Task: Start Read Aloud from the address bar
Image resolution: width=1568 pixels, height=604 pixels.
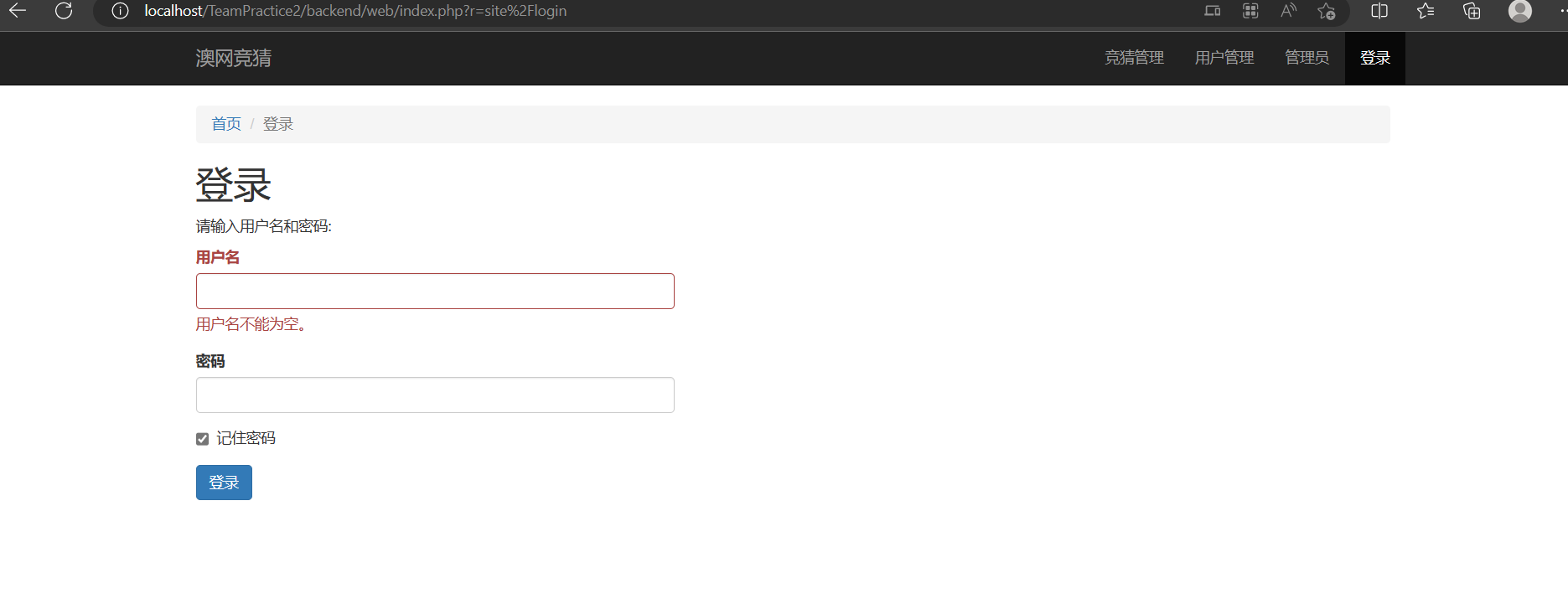Action: (x=1288, y=11)
